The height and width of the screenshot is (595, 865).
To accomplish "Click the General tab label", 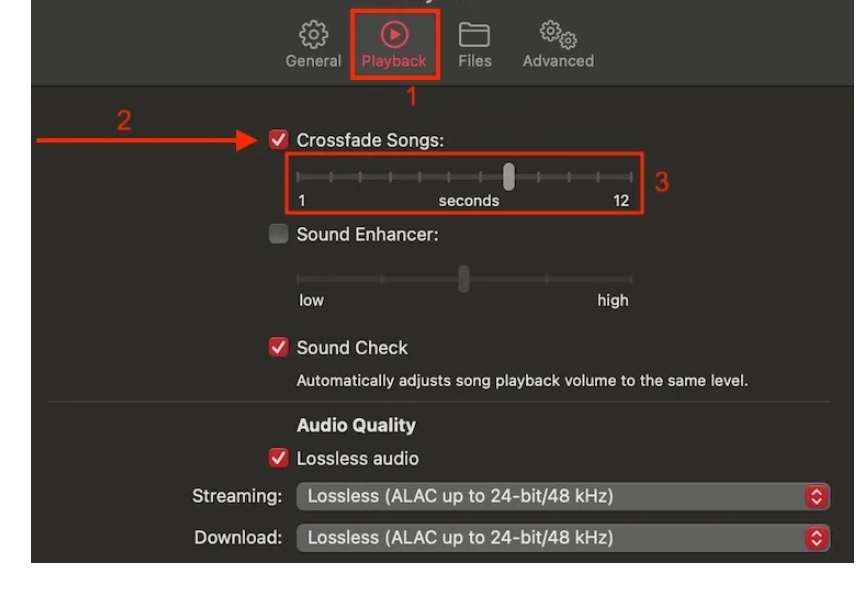I will click(x=313, y=61).
